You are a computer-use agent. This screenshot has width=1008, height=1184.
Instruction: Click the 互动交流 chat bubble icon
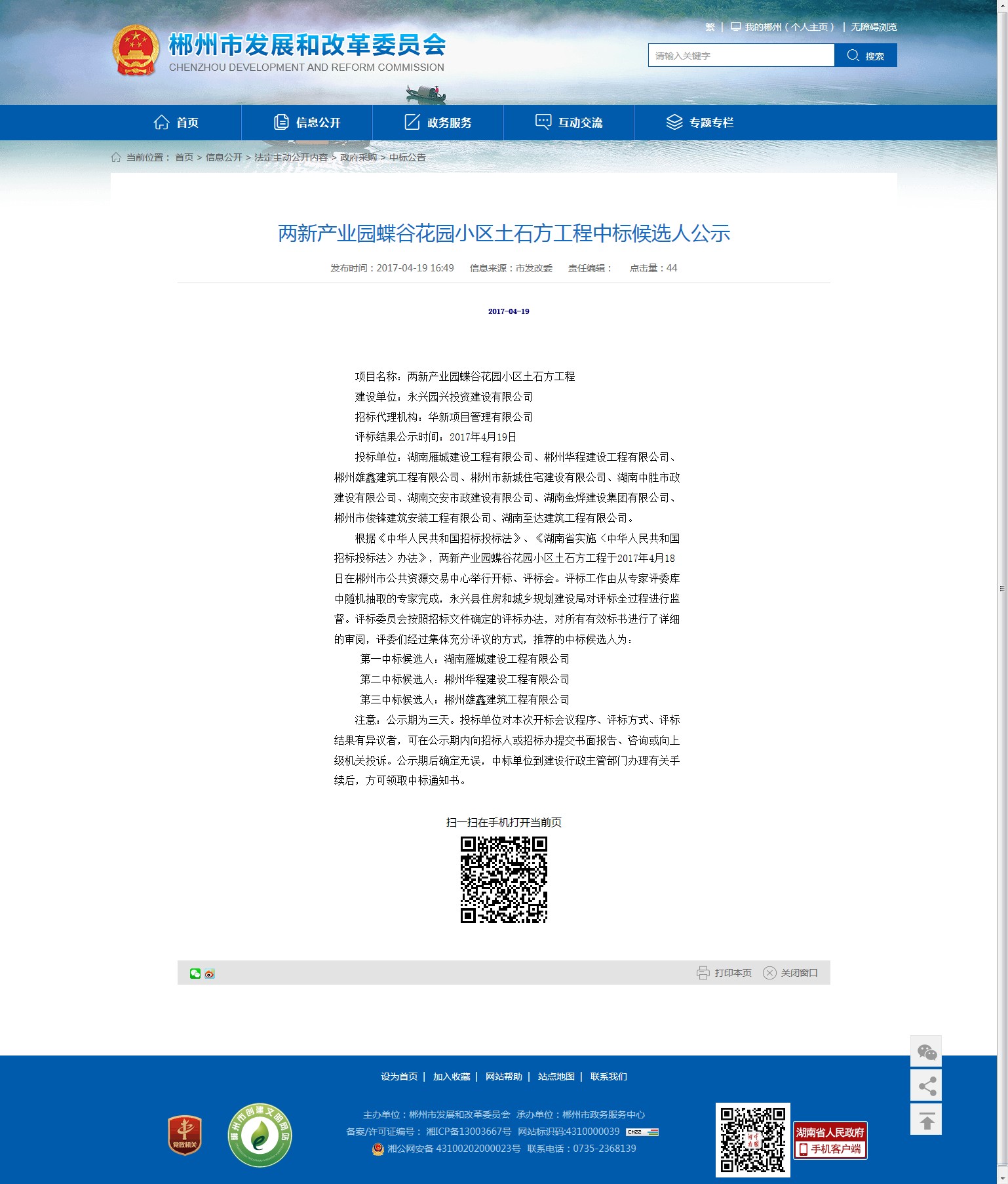543,122
